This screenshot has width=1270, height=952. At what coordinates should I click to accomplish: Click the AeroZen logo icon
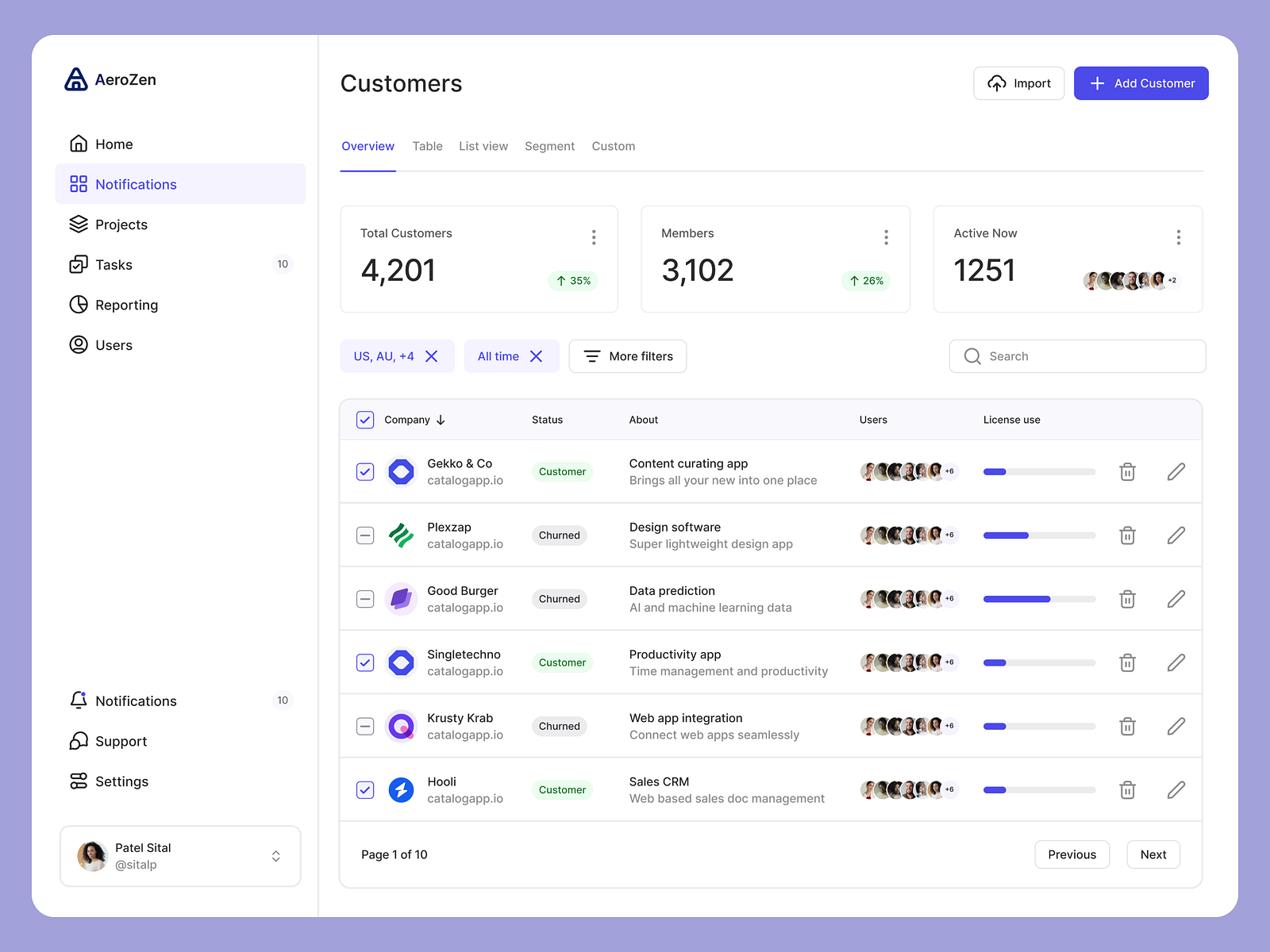pos(76,79)
